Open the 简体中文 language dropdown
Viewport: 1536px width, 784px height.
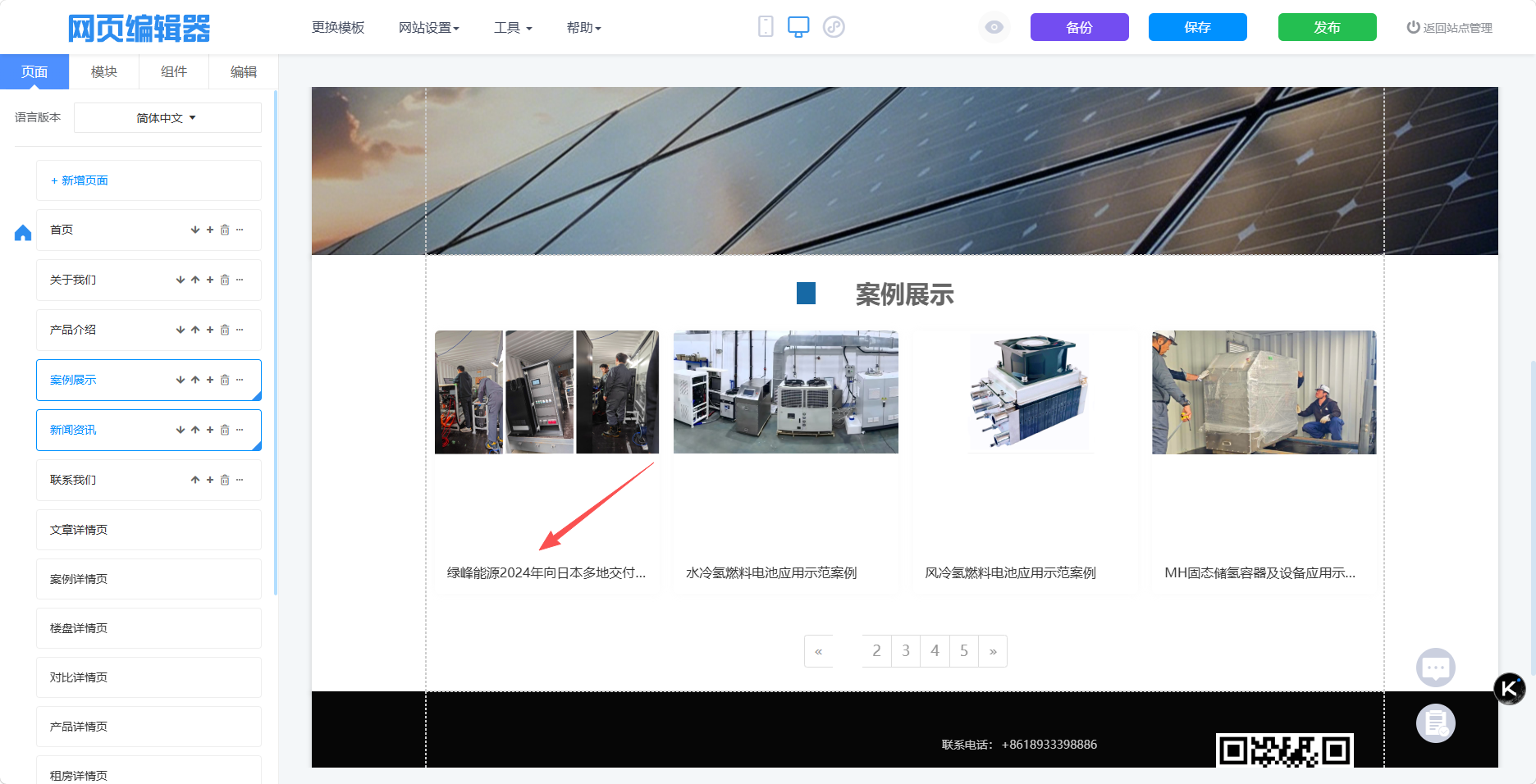(x=167, y=118)
